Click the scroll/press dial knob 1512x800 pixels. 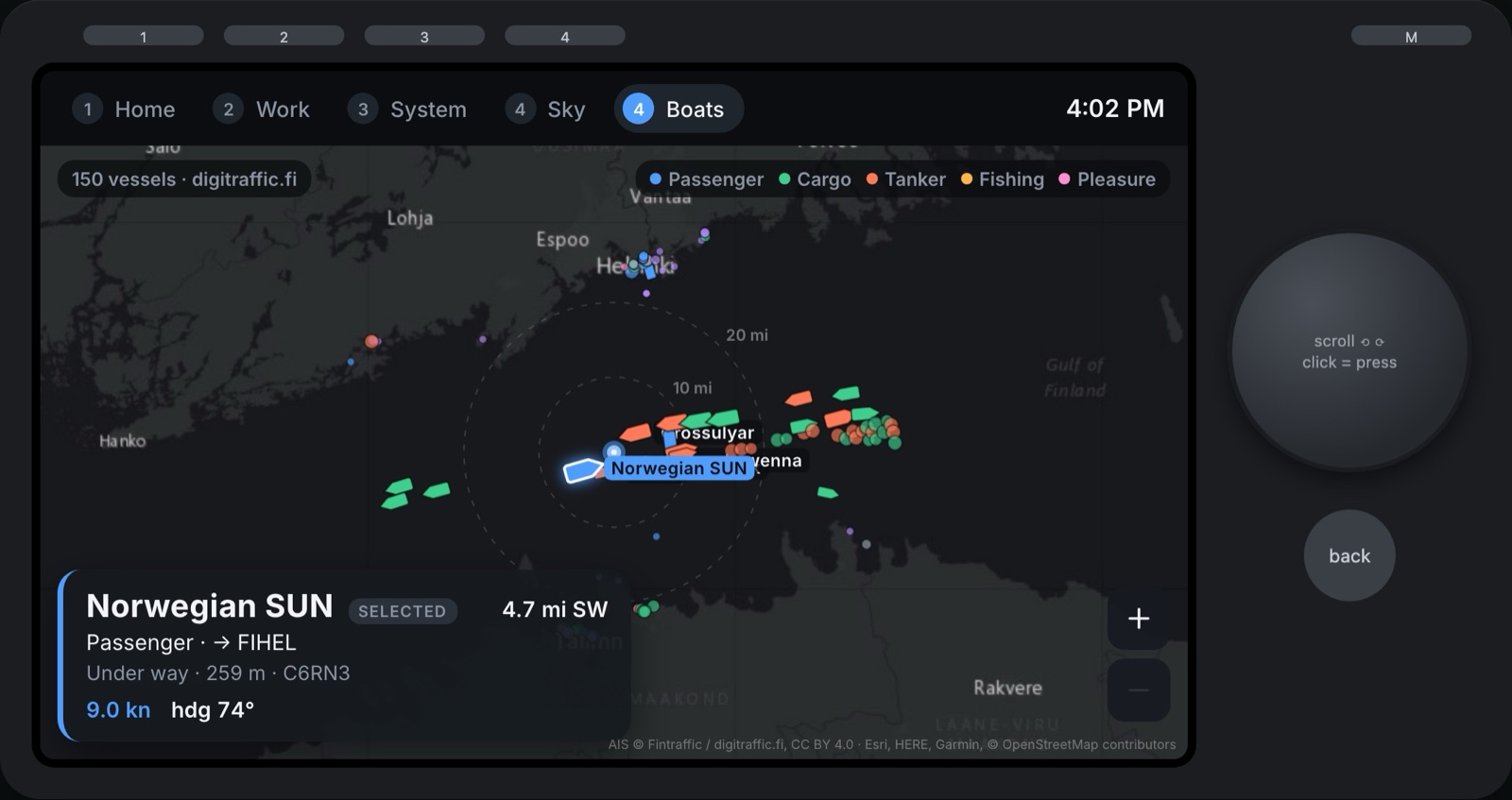point(1349,351)
